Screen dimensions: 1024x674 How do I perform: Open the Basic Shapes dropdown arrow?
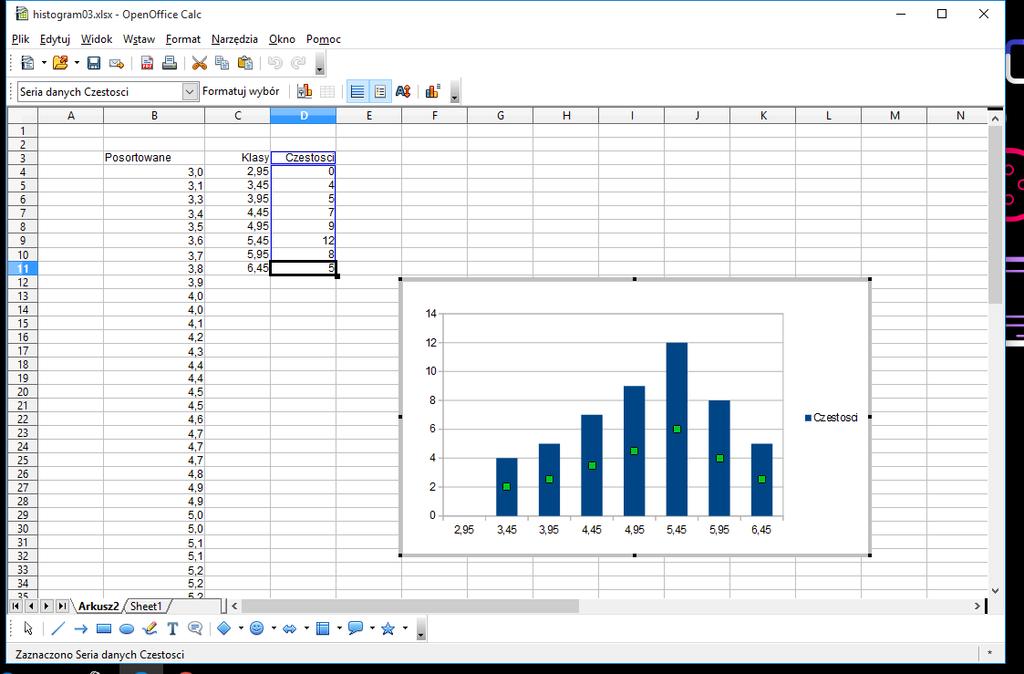241,628
